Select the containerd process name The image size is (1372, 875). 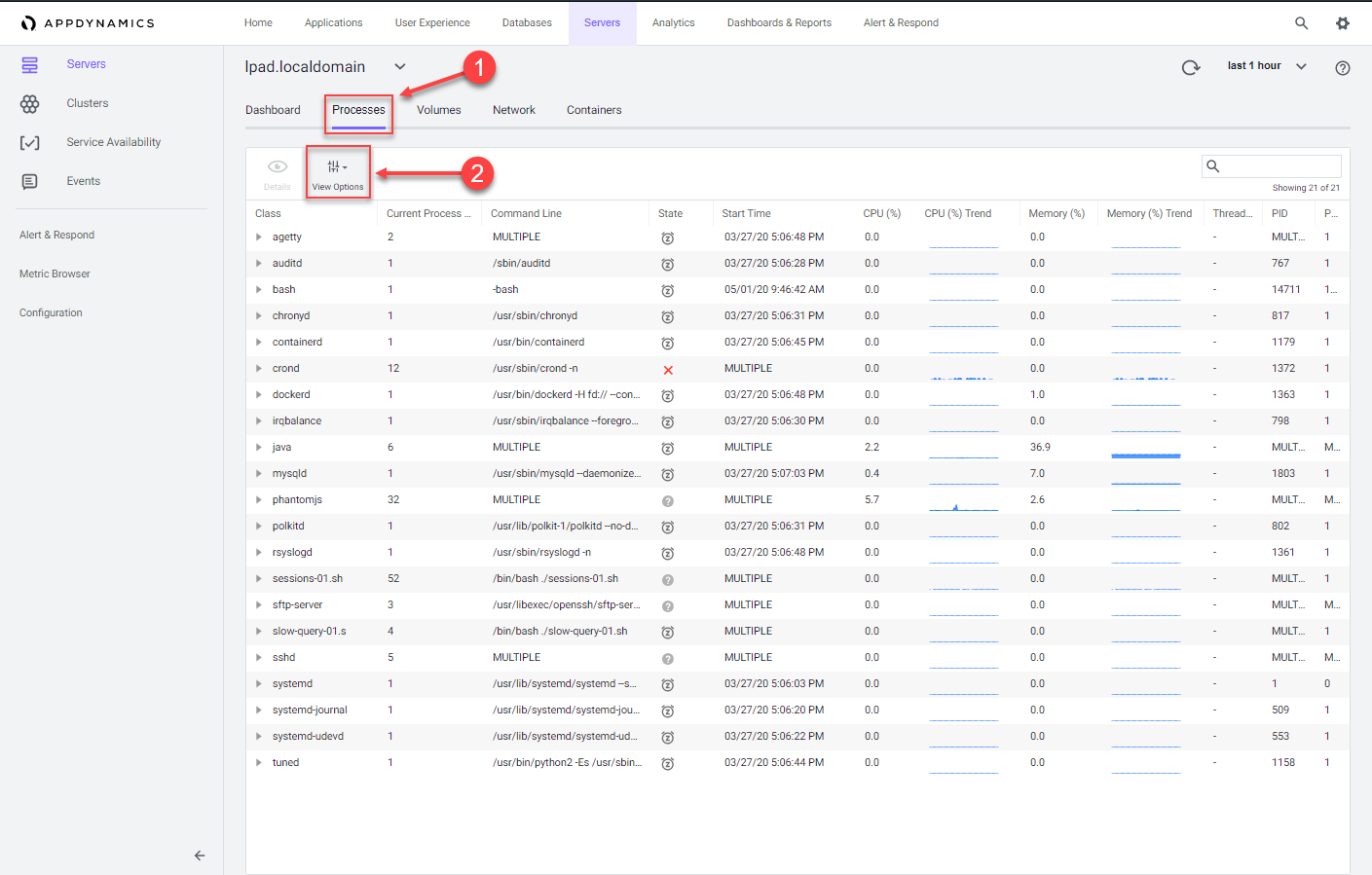click(297, 343)
